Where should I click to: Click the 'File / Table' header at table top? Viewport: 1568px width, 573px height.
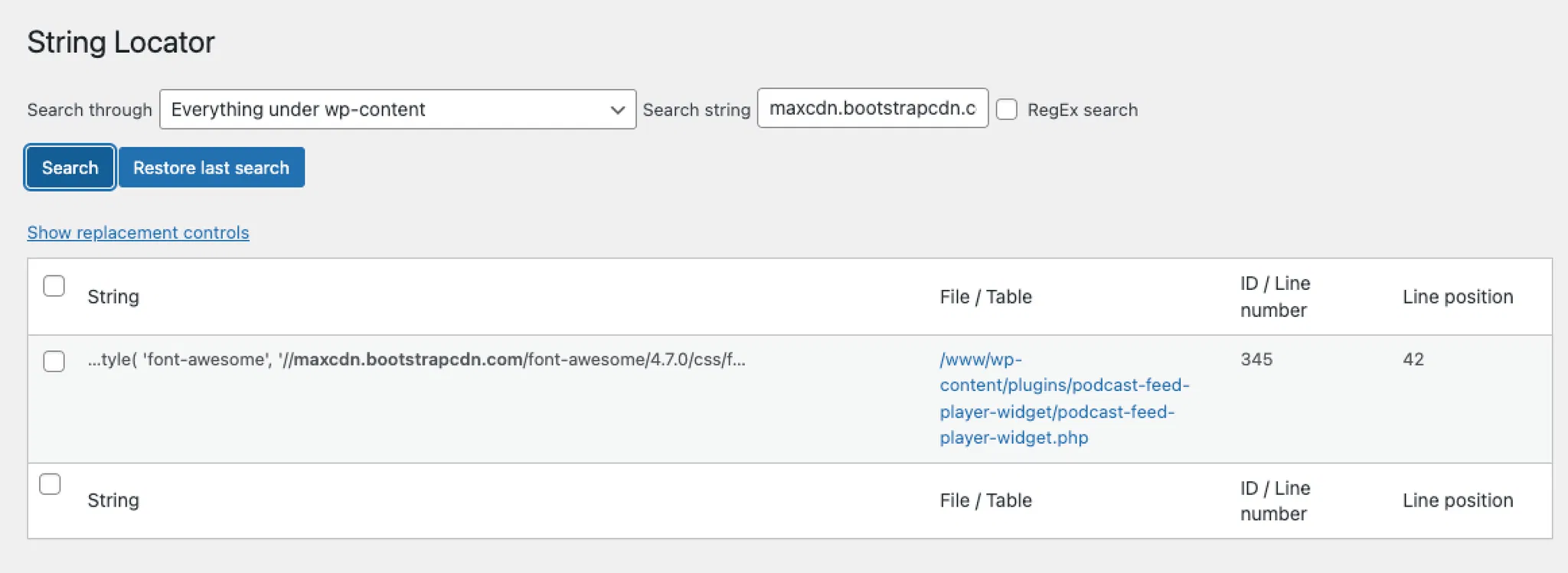click(x=985, y=297)
